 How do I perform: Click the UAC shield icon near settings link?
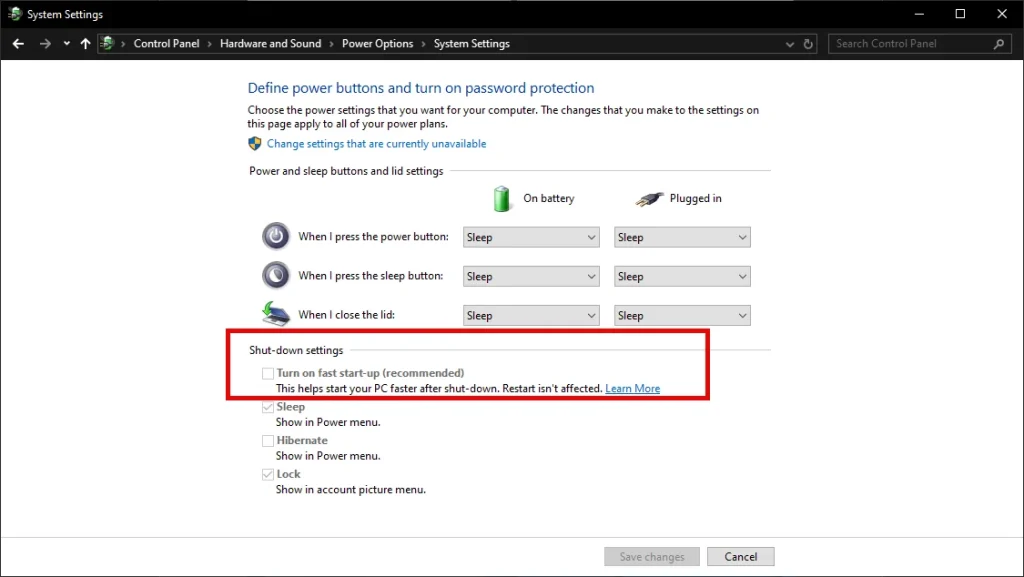tap(255, 143)
